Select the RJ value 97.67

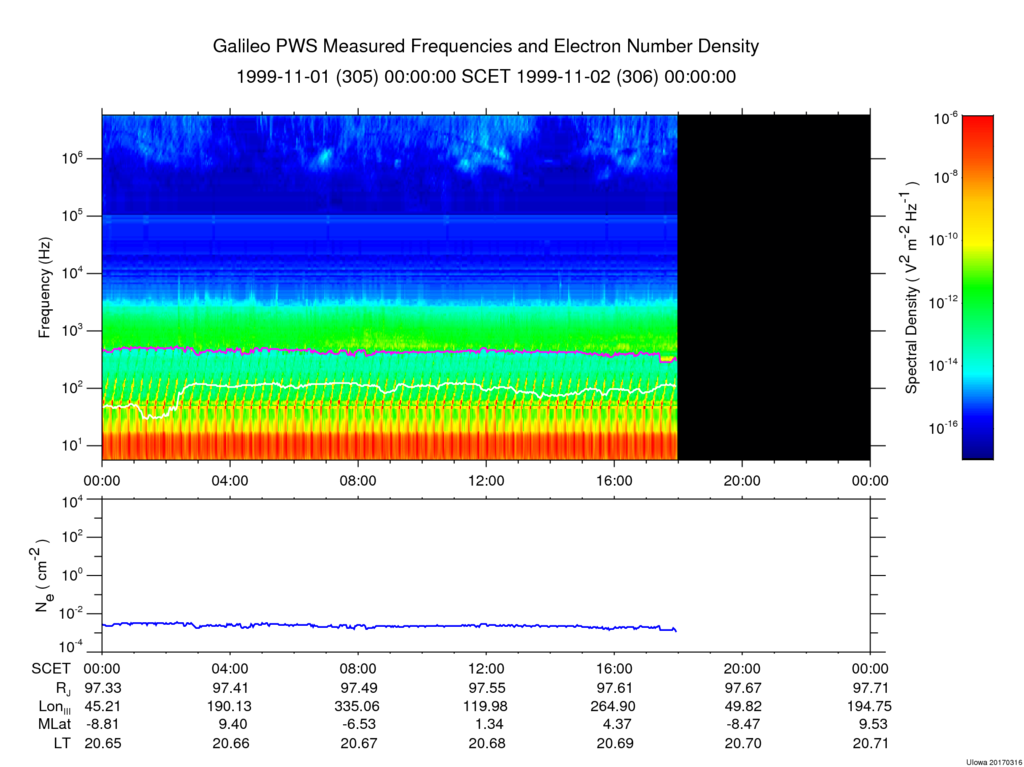[743, 688]
